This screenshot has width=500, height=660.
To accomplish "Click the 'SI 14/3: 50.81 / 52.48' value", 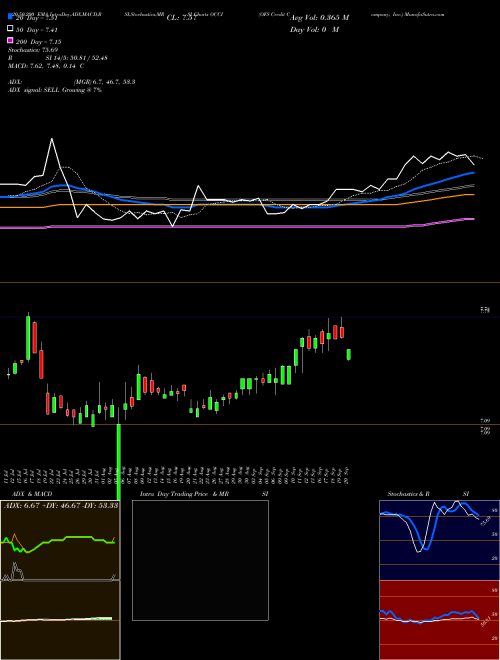I will pos(76,58).
